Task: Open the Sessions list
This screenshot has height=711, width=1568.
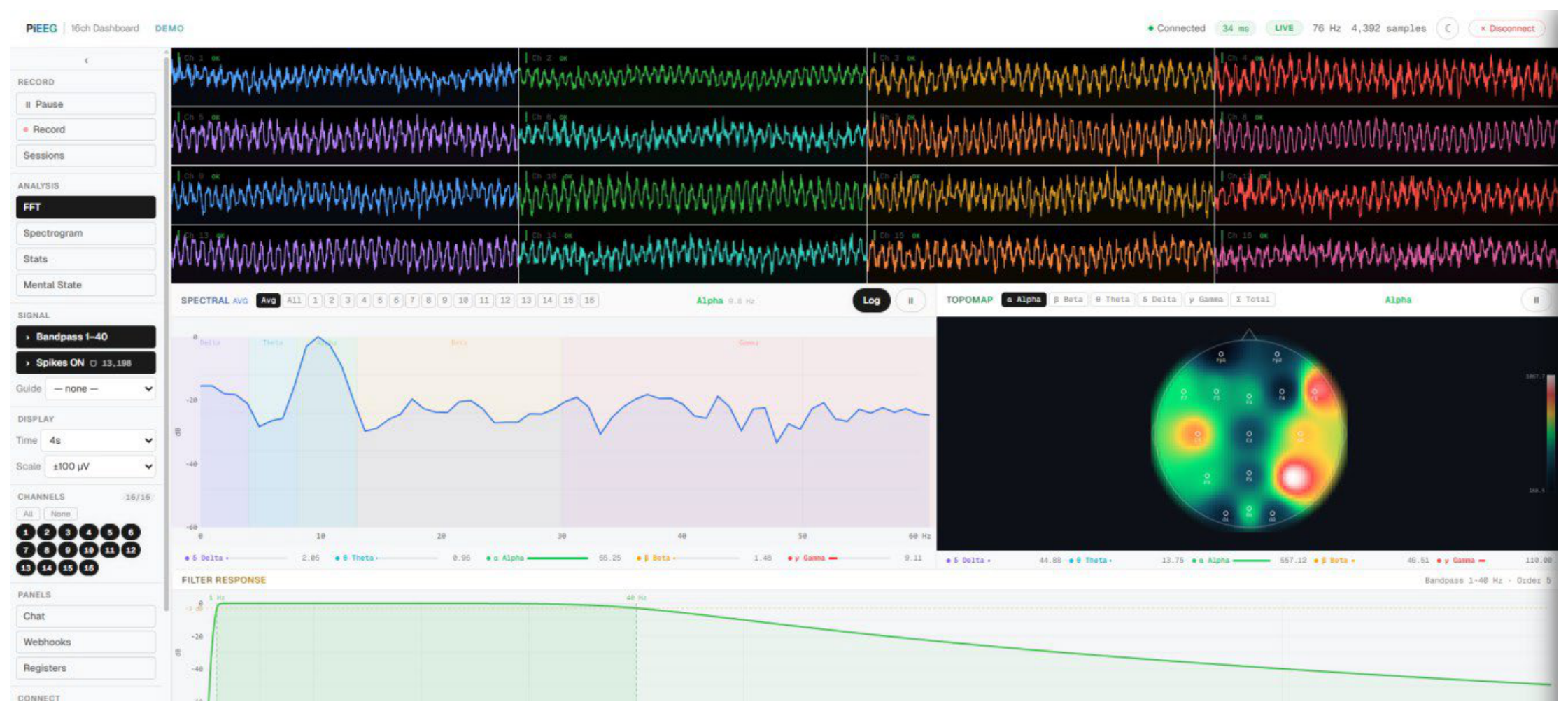Action: (x=86, y=155)
